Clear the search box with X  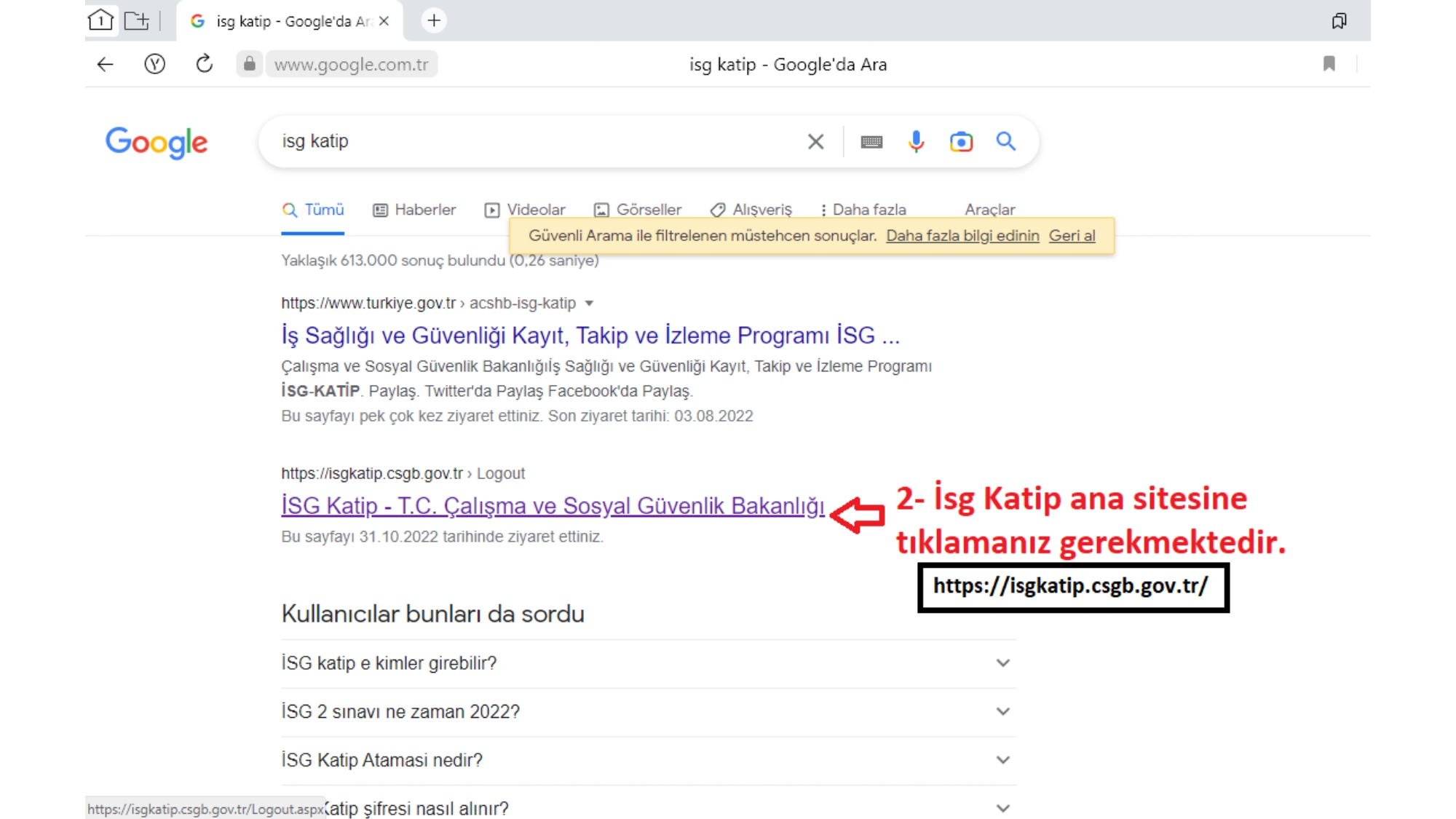[x=815, y=142]
